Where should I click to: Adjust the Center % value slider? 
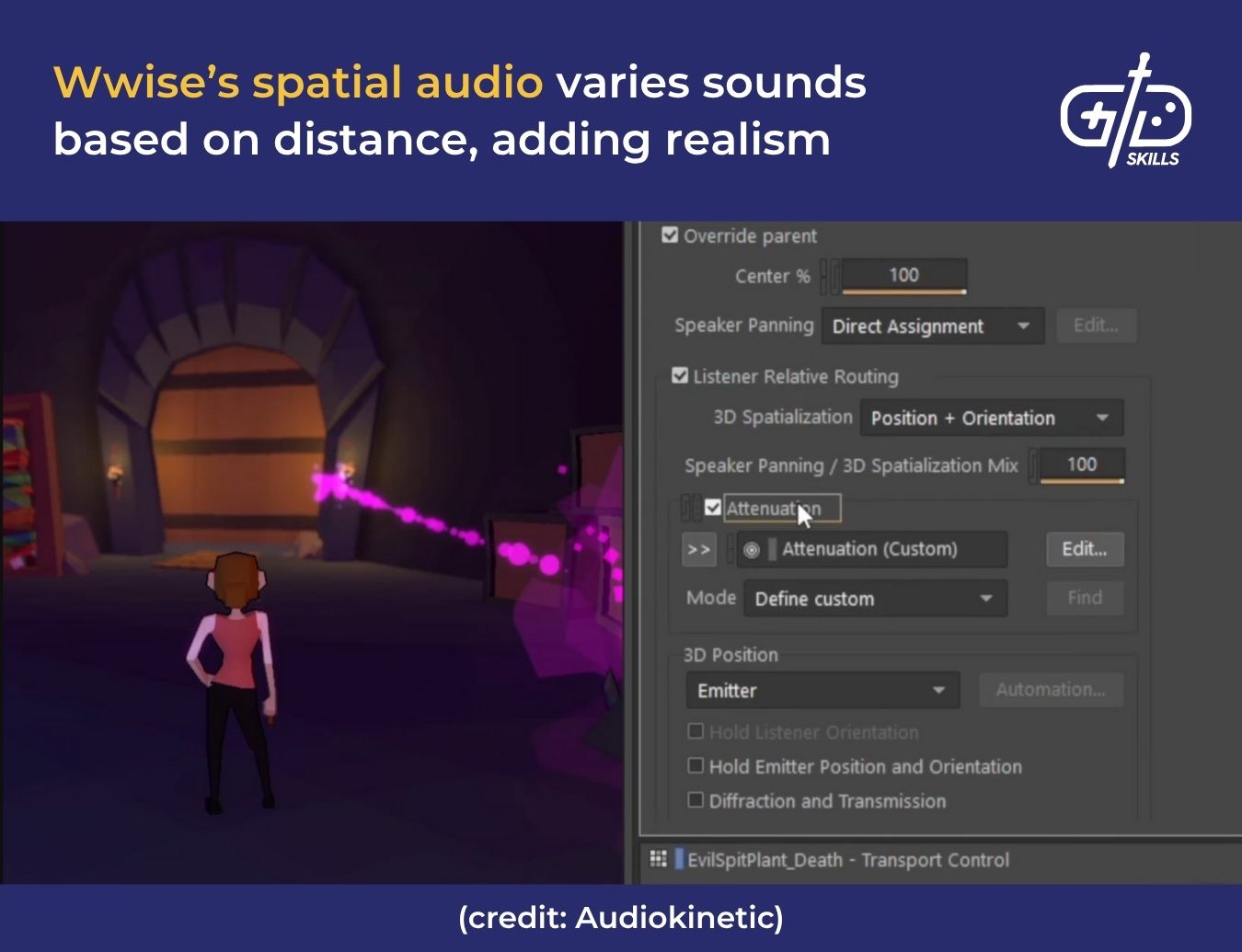[904, 275]
